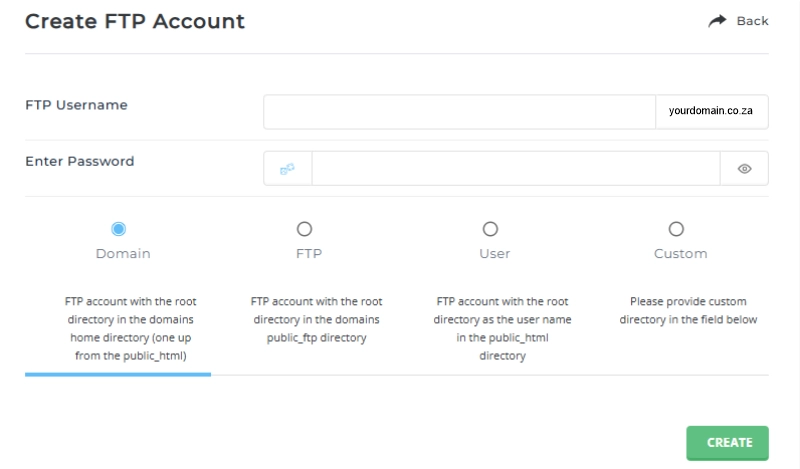The image size is (800, 469).
Task: Click the FTP Username input field
Action: pyautogui.click(x=460, y=112)
